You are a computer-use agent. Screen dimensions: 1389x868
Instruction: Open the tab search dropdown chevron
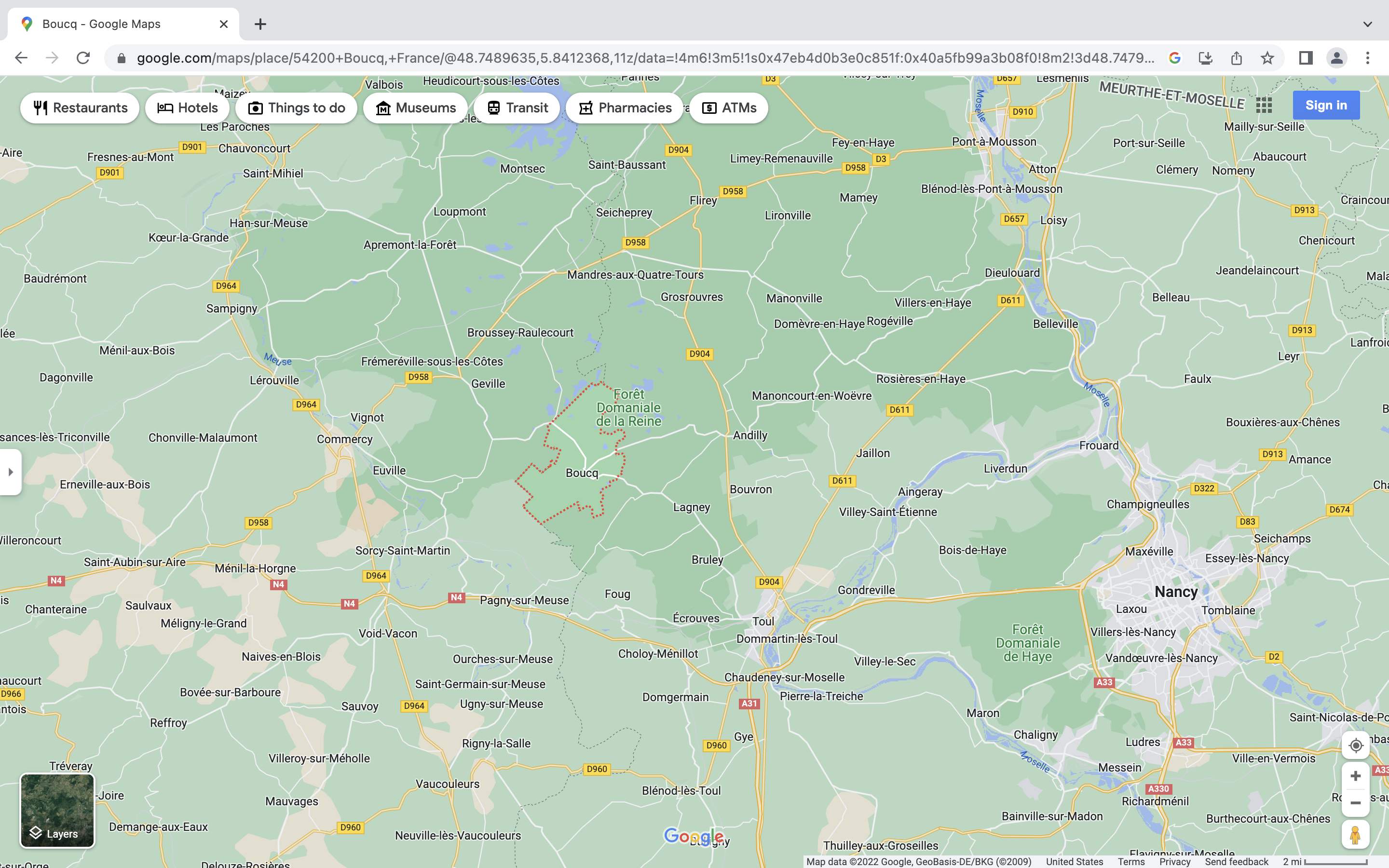coord(1368,24)
